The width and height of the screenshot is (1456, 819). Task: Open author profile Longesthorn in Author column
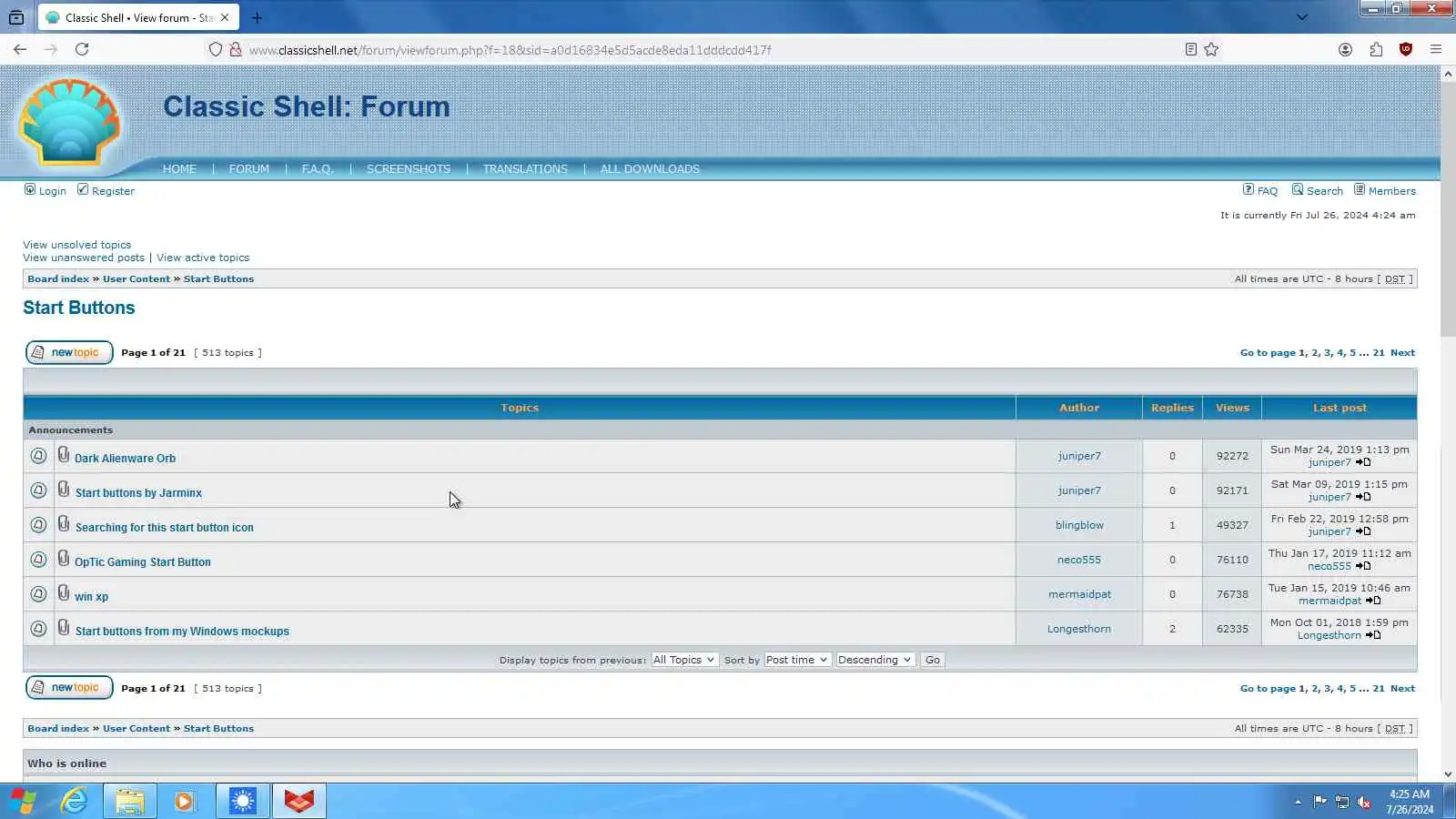pos(1078,629)
